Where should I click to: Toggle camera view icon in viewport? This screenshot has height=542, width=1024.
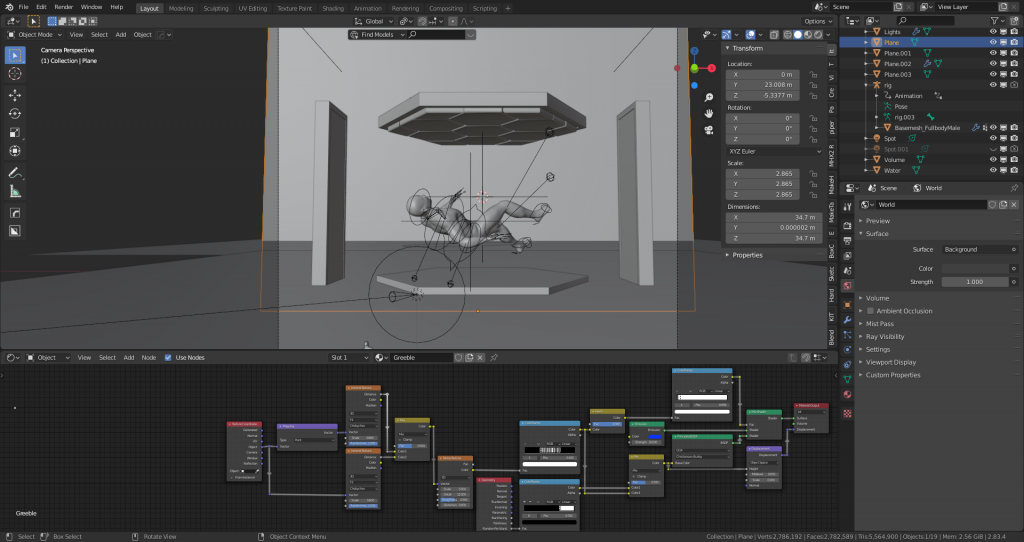click(x=709, y=130)
